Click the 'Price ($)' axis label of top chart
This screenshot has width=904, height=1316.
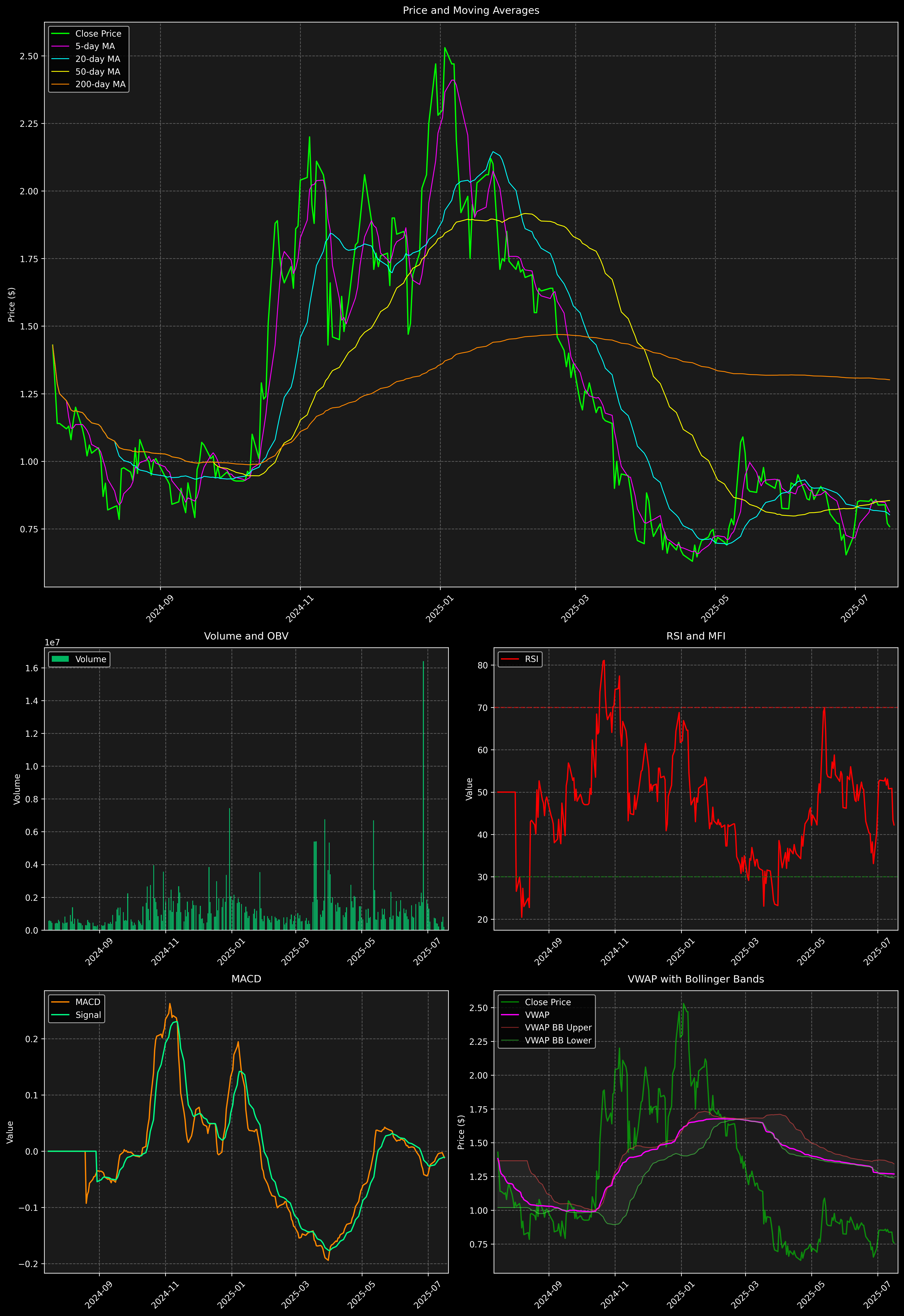[x=11, y=305]
